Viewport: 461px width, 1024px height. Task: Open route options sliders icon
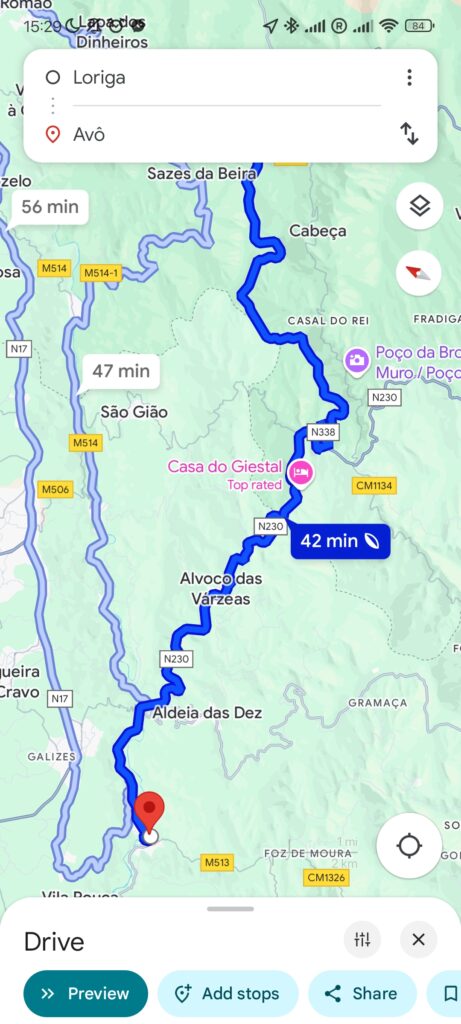[x=362, y=940]
